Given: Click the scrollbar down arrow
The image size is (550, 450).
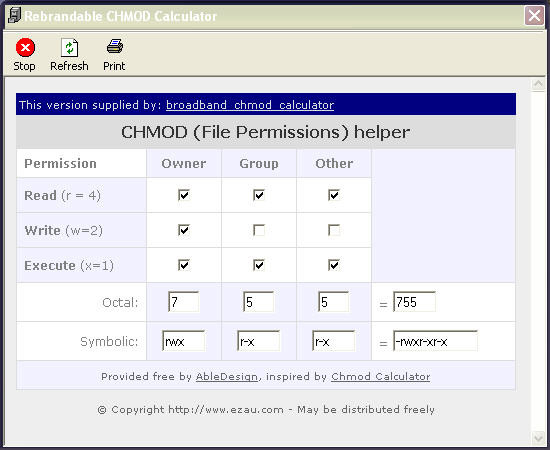Looking at the screenshot, I should [x=538, y=438].
